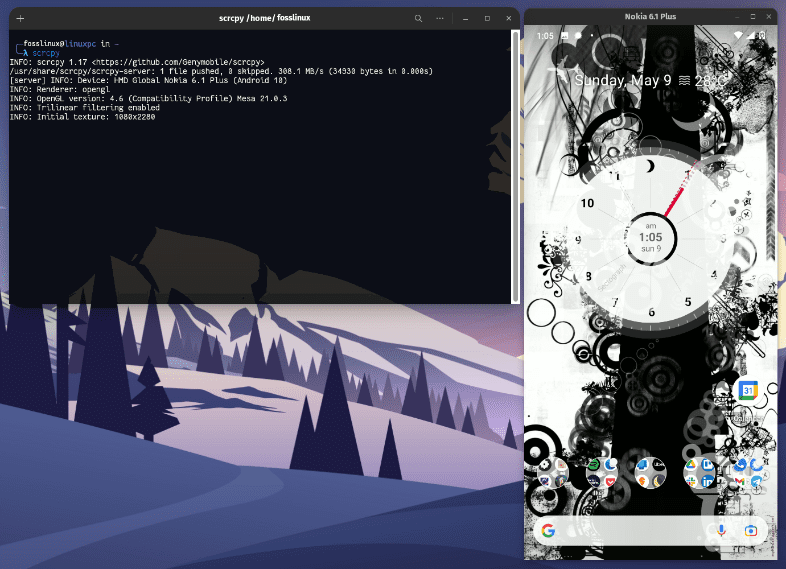786x569 pixels.
Task: Close the scrcpy terminal window
Action: [509, 19]
